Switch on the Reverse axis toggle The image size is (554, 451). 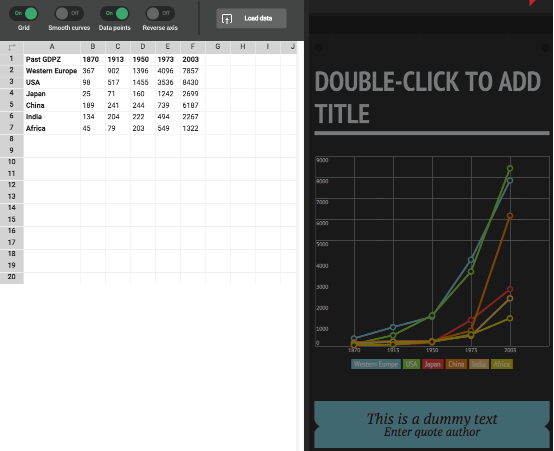tap(160, 13)
